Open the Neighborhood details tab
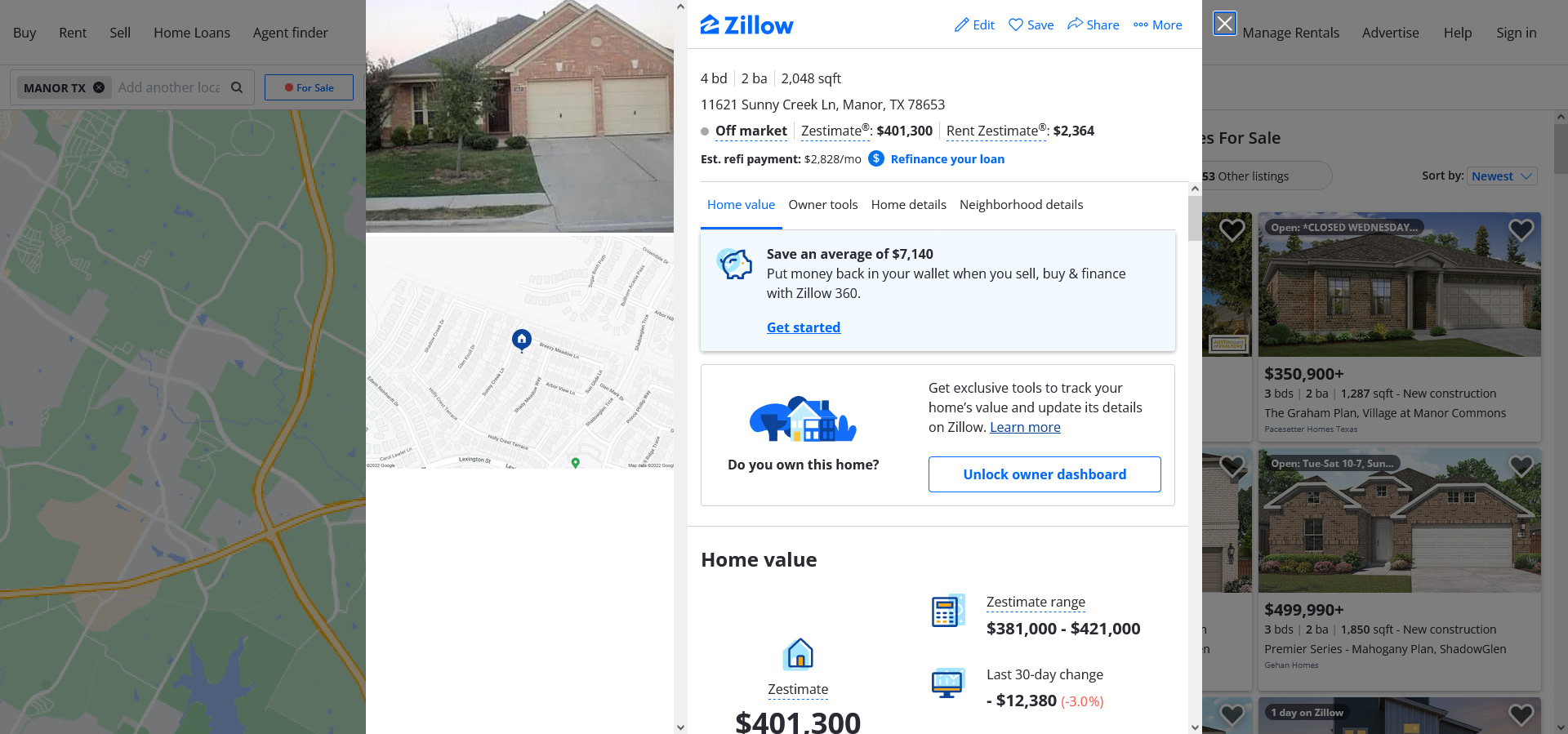Image resolution: width=1568 pixels, height=734 pixels. [x=1021, y=205]
